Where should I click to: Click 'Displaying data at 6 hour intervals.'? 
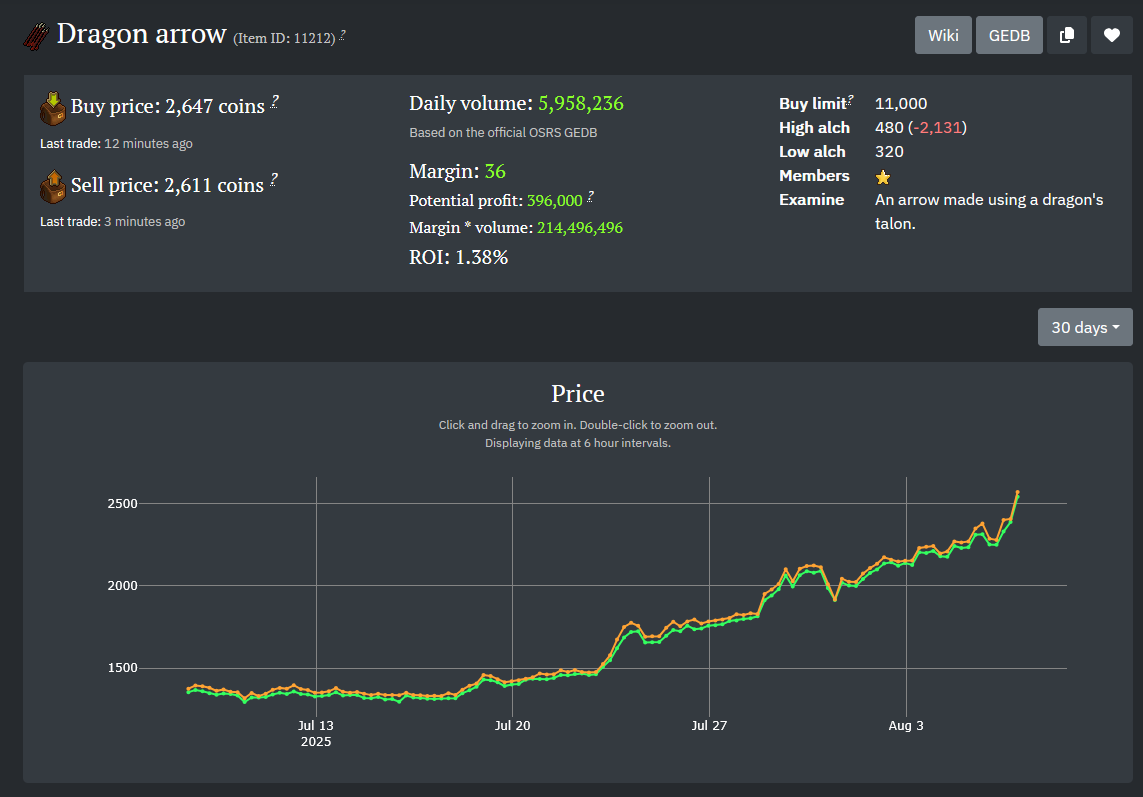[578, 443]
